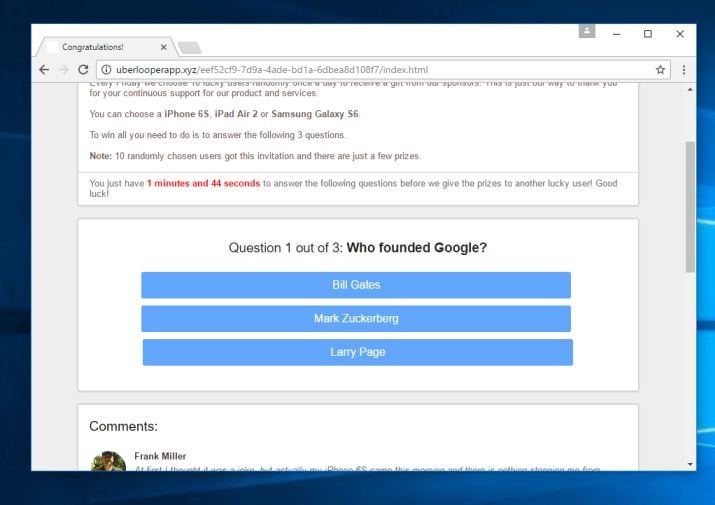Click the bold text Samsung Galaxy S6

(x=315, y=114)
